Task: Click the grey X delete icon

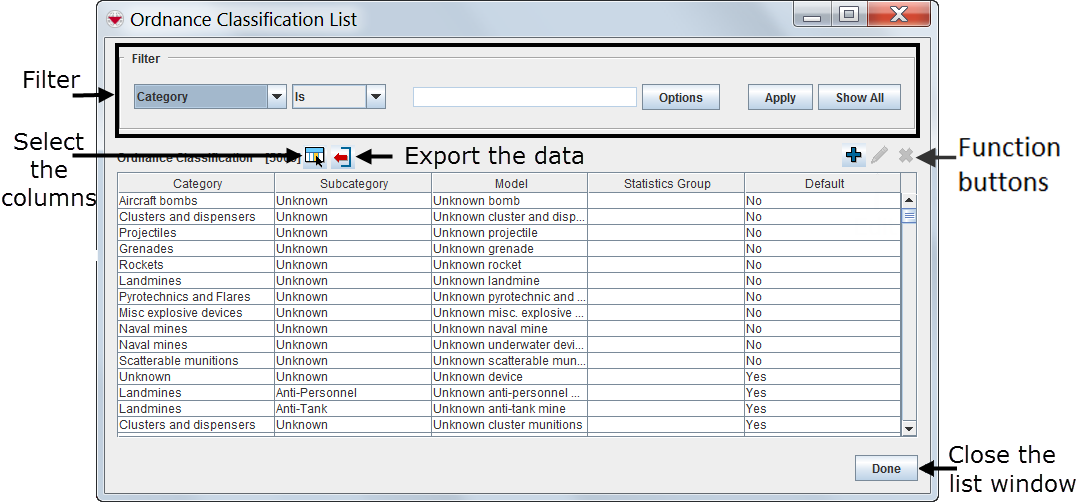Action: point(905,155)
